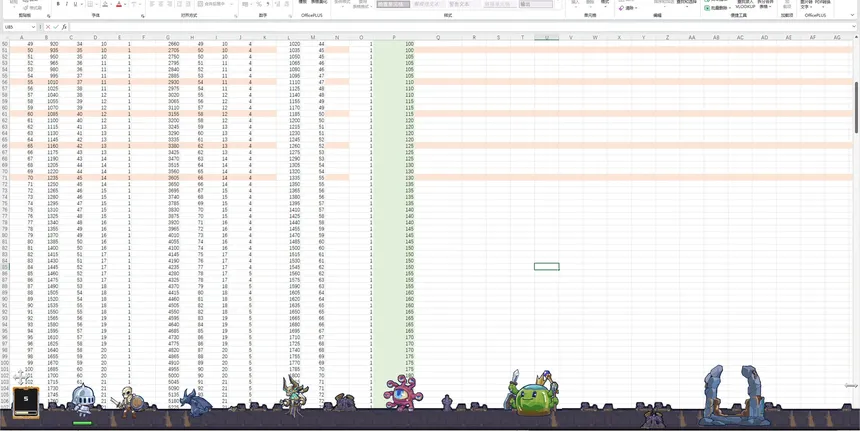Open the Merge and Center dropdown arrow
Screen dimensions: 860x431
[x=231, y=4]
